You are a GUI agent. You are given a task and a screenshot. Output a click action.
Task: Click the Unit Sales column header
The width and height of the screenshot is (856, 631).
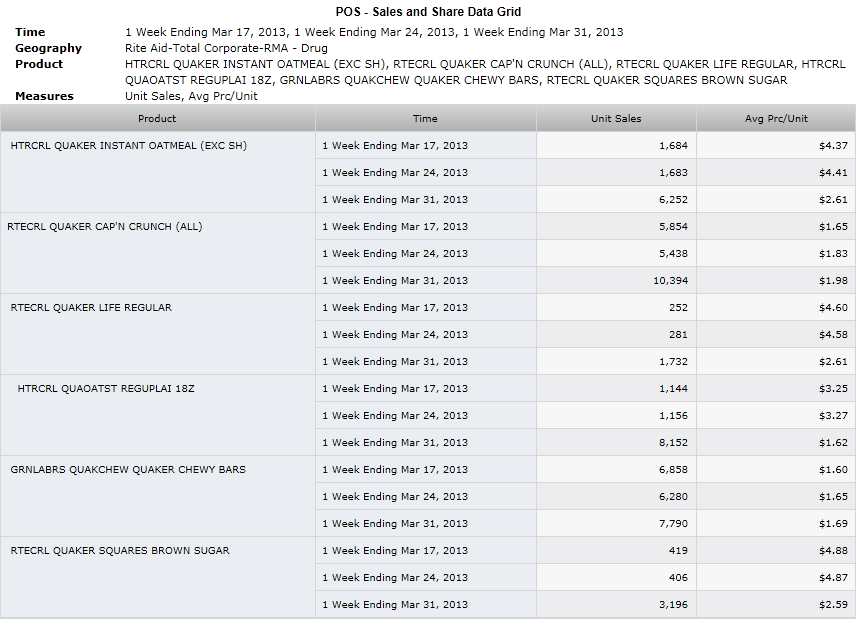(616, 118)
